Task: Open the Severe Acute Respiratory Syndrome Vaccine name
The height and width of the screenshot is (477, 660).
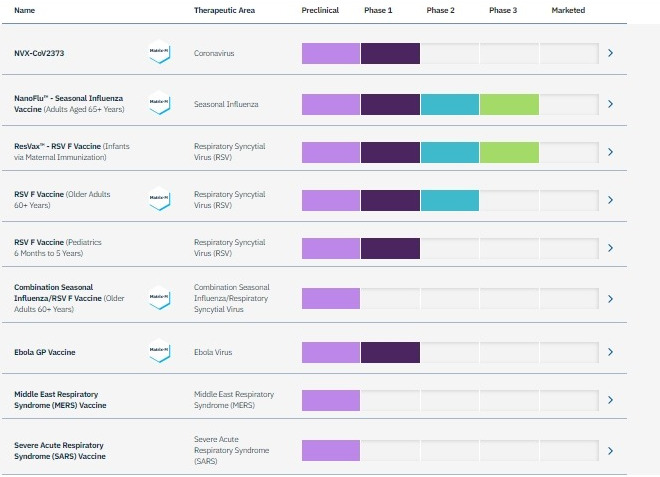Action: 60,450
